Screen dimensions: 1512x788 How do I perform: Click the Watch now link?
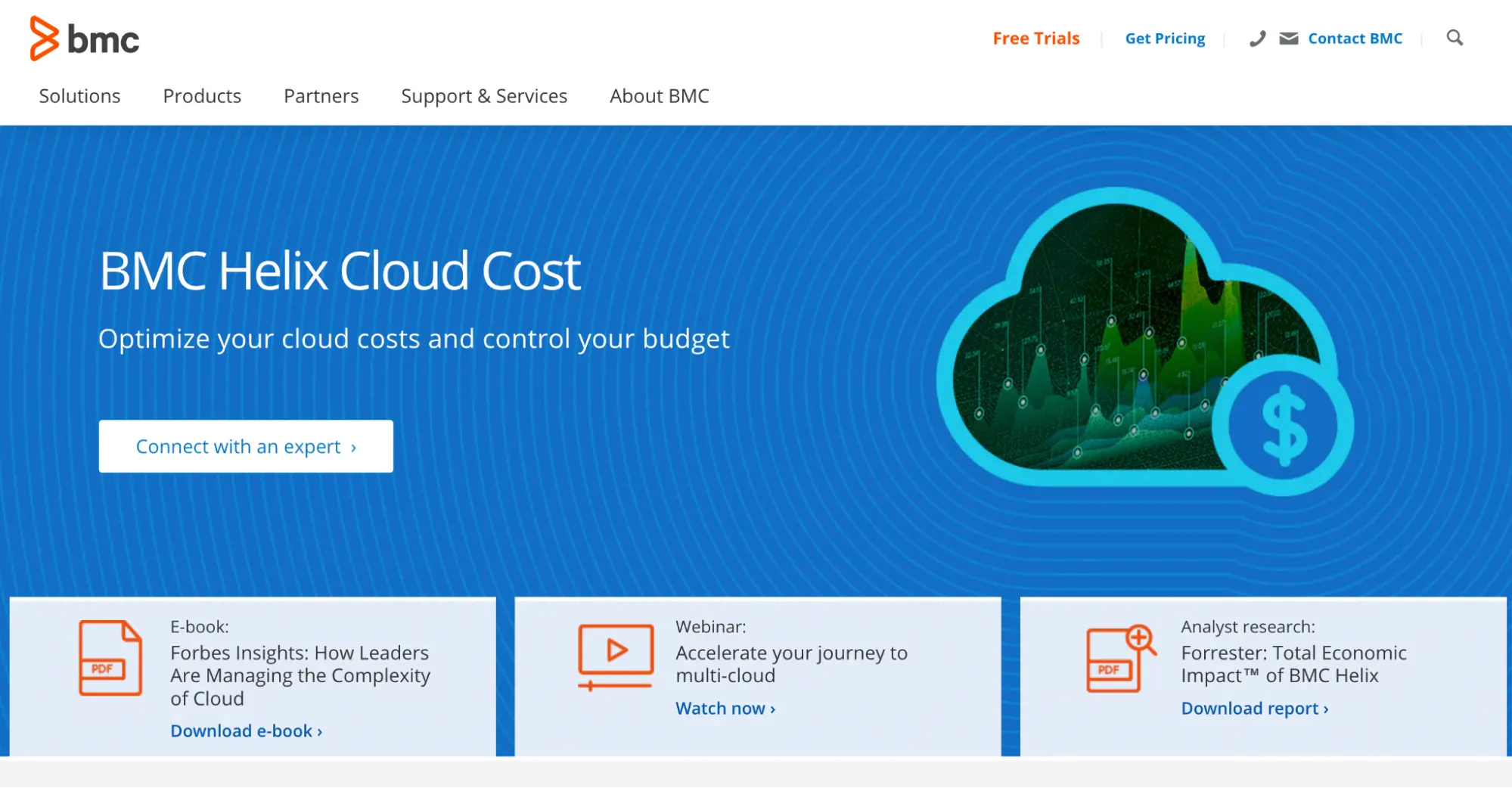point(725,708)
